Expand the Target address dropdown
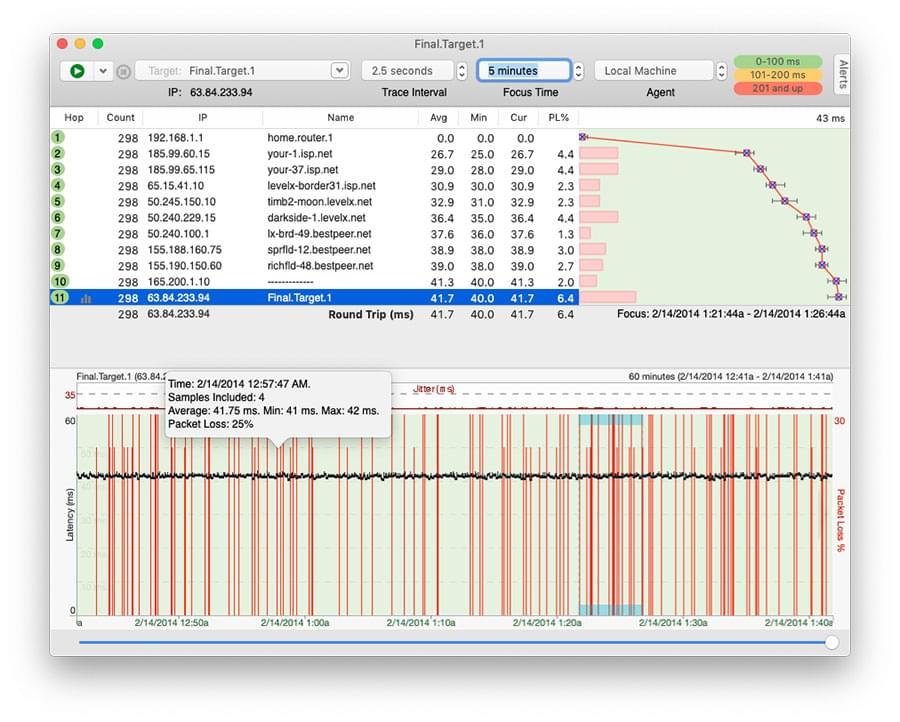The width and height of the screenshot is (900, 722). point(340,71)
